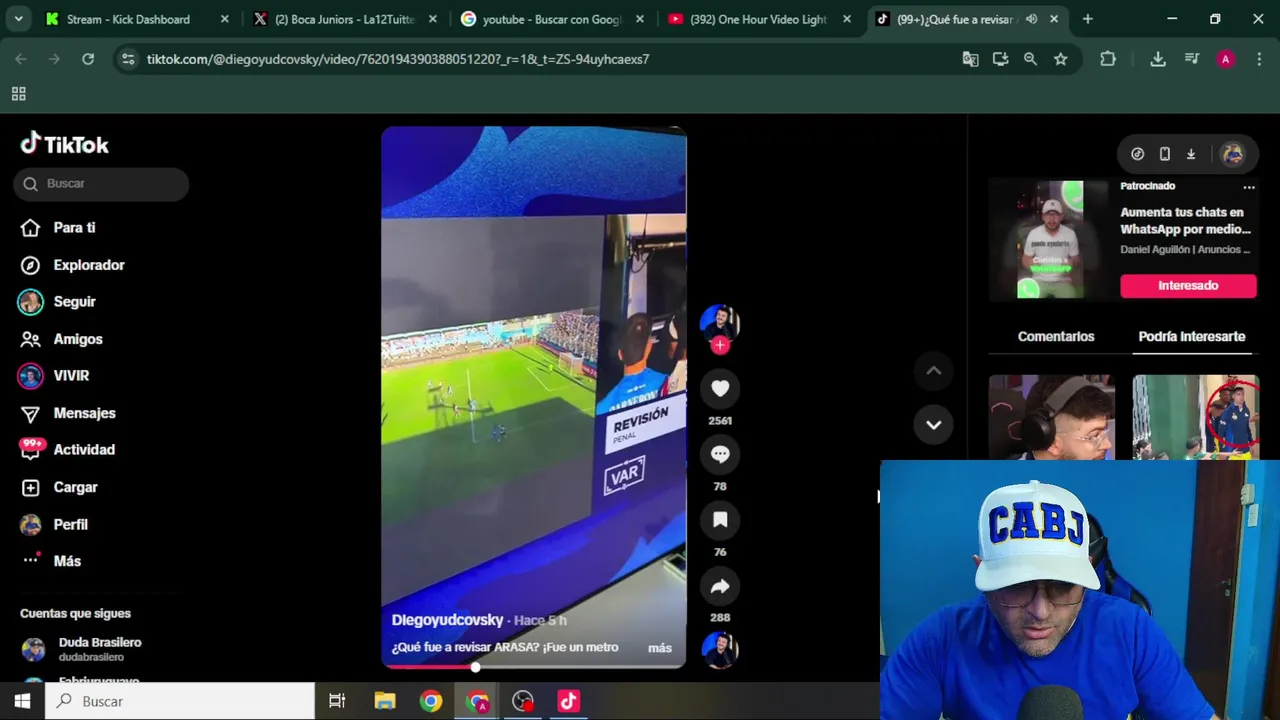
Task: Switch to the youtube Google search tab
Action: pyautogui.click(x=551, y=19)
